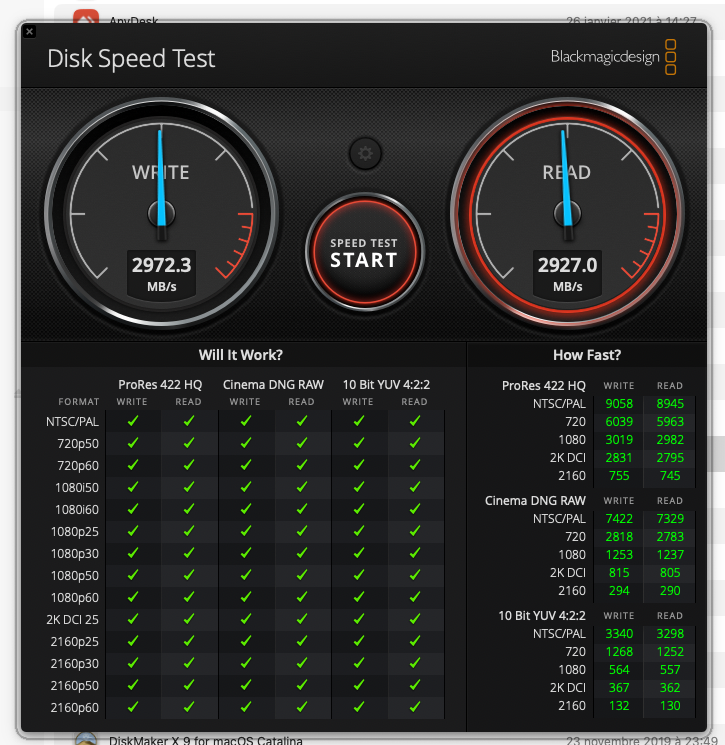
Task: Click the Blackmagicdesign logo squares
Action: (670, 57)
